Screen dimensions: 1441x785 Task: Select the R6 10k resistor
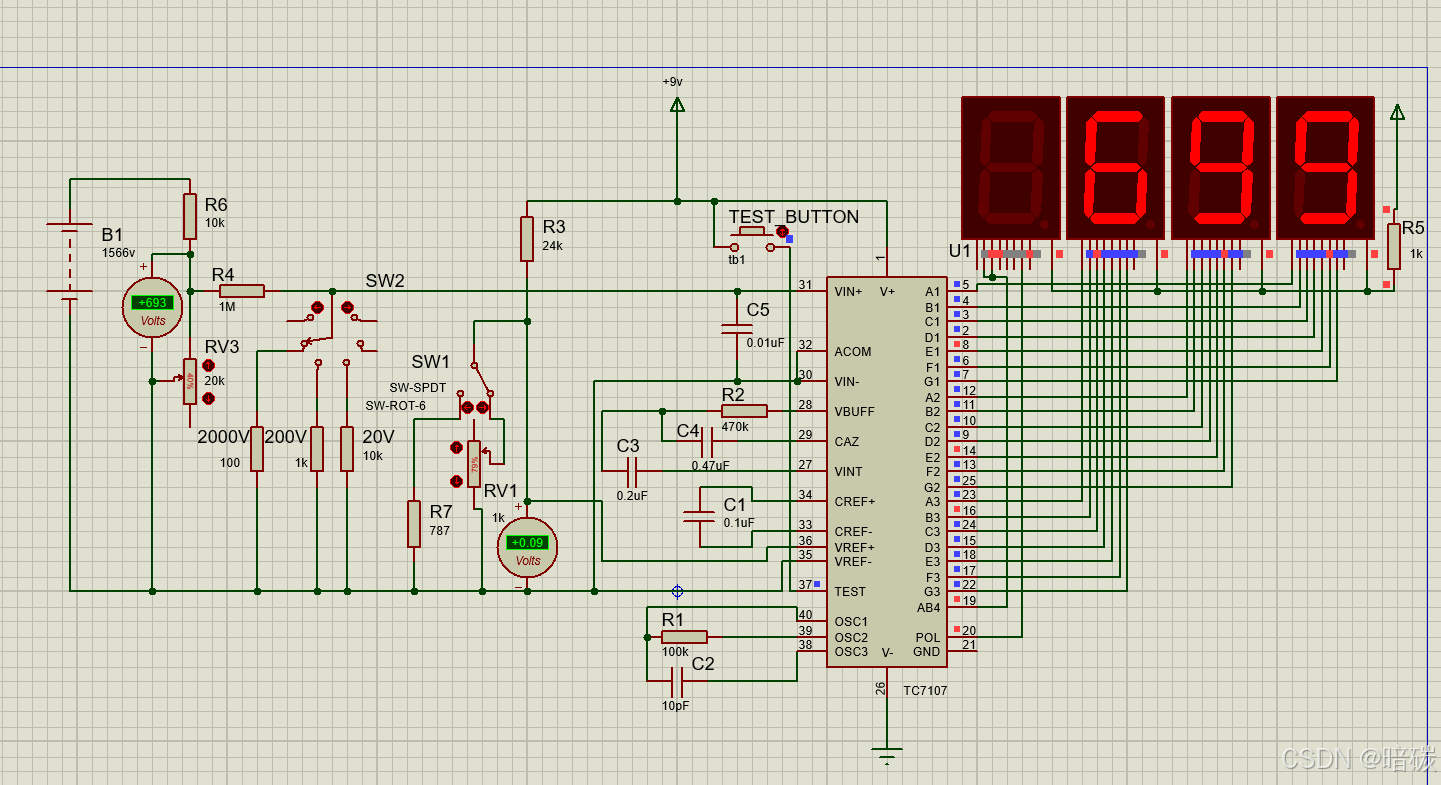coord(190,216)
